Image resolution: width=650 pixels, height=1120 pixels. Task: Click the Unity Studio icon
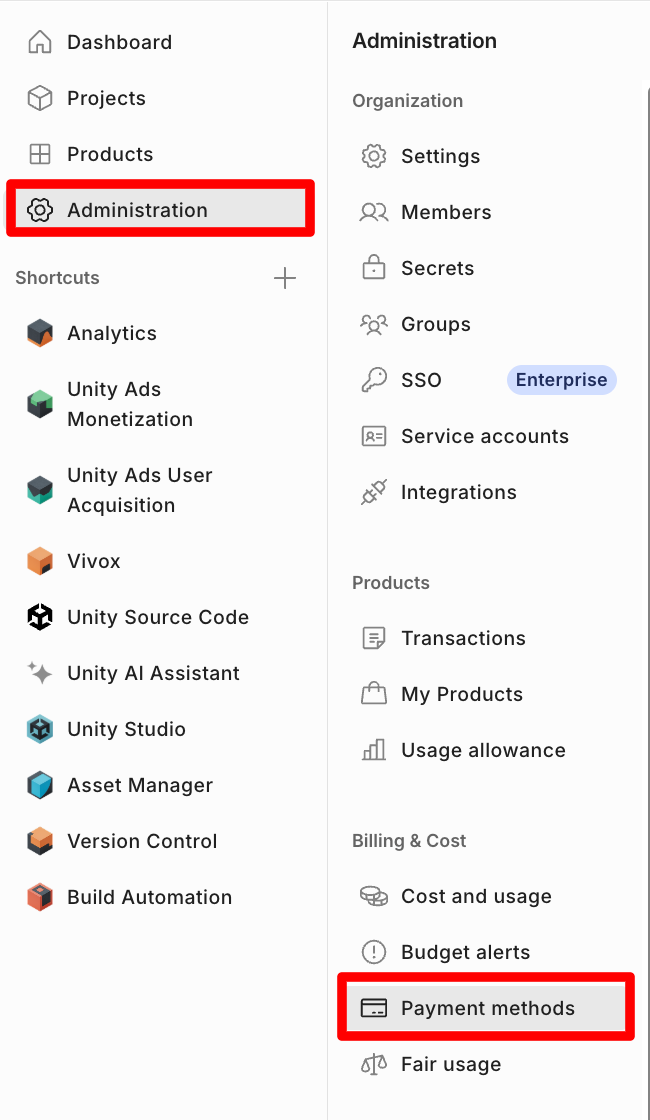pos(40,729)
